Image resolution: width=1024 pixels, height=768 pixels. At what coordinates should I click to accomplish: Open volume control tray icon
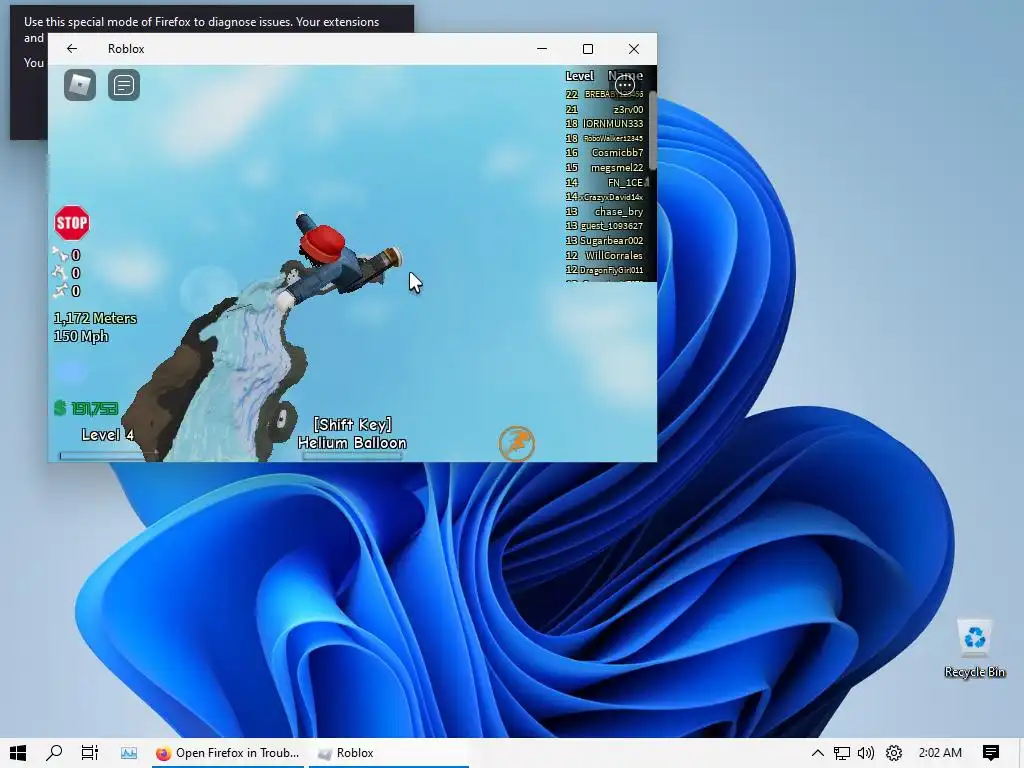point(866,753)
